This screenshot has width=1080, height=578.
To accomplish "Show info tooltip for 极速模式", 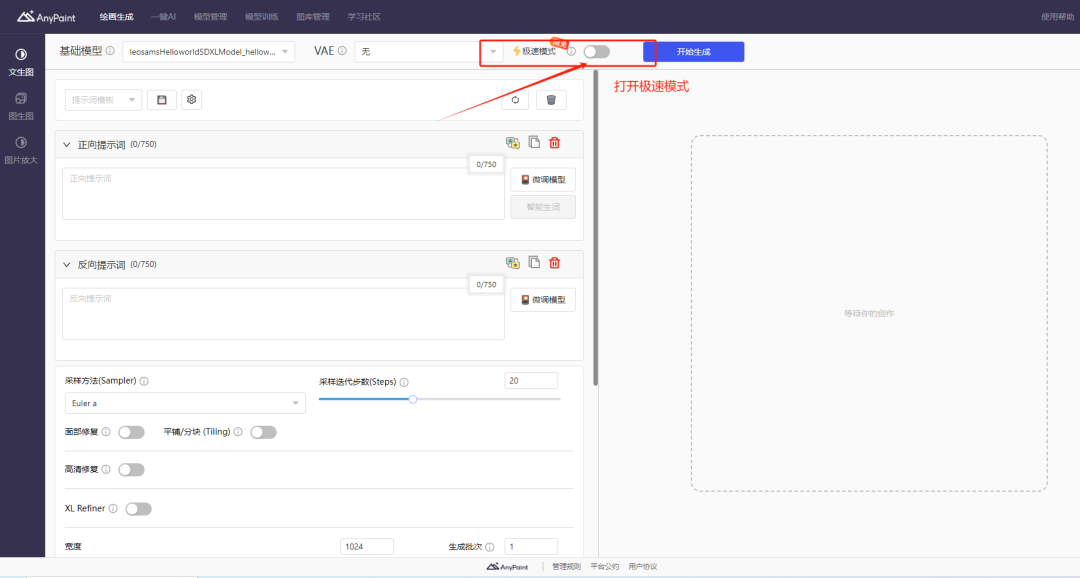I will pos(571,52).
